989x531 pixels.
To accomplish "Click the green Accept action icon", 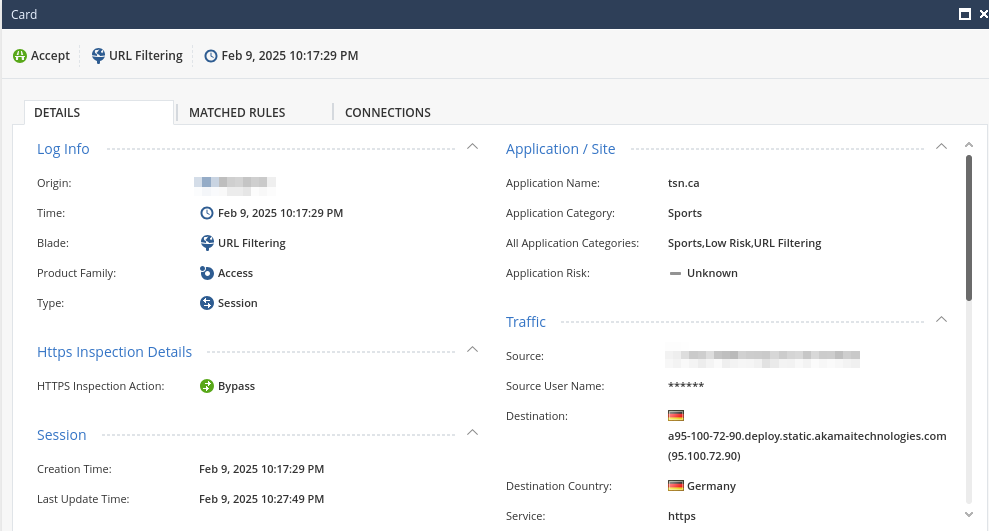I will point(20,55).
